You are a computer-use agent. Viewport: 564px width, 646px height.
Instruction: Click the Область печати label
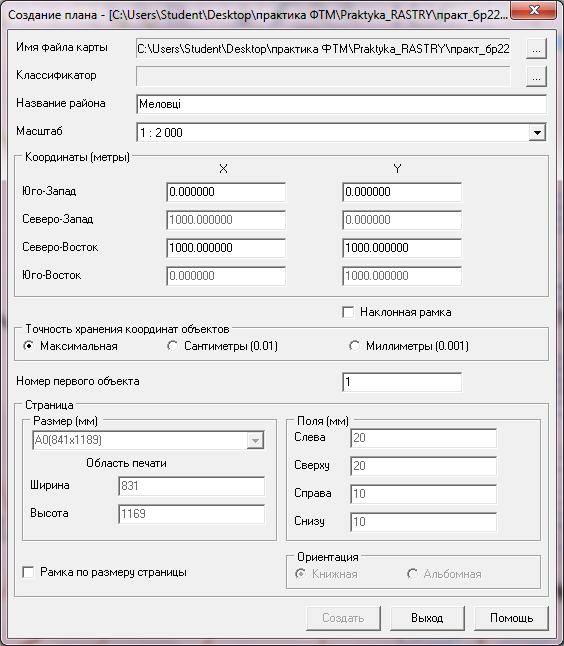pyautogui.click(x=126, y=463)
